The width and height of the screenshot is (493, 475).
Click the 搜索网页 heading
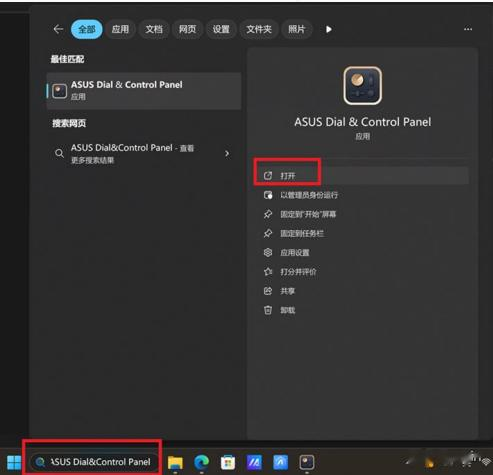coord(69,123)
